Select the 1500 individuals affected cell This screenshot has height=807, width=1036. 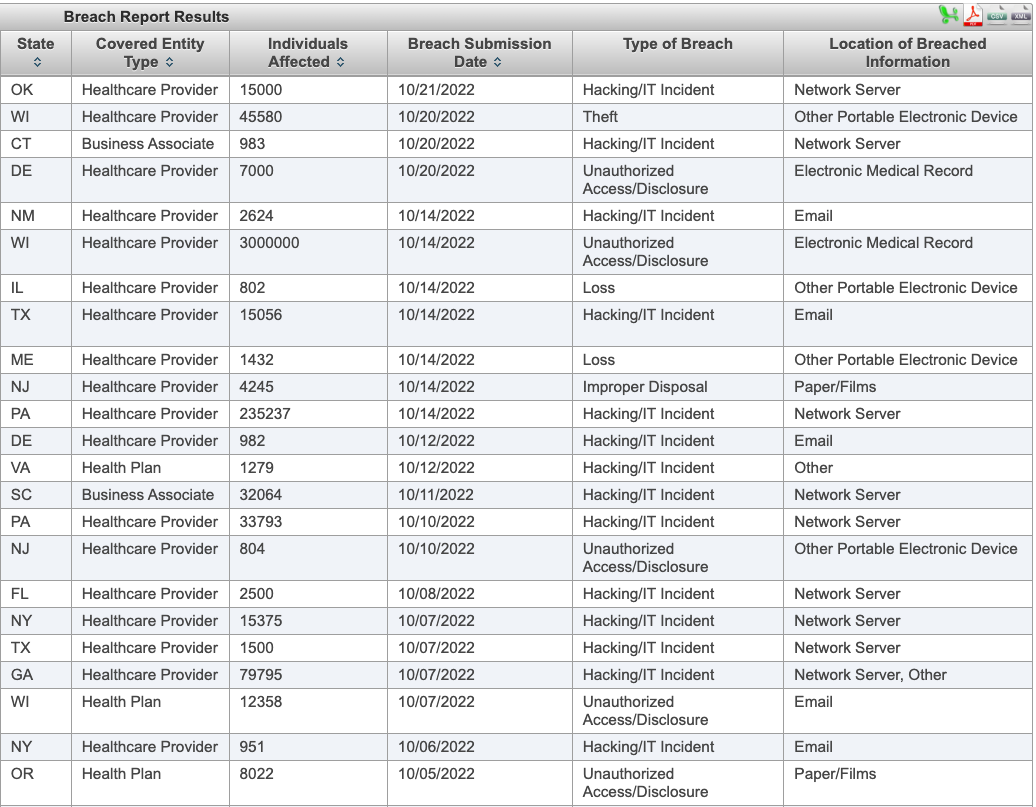(309, 649)
